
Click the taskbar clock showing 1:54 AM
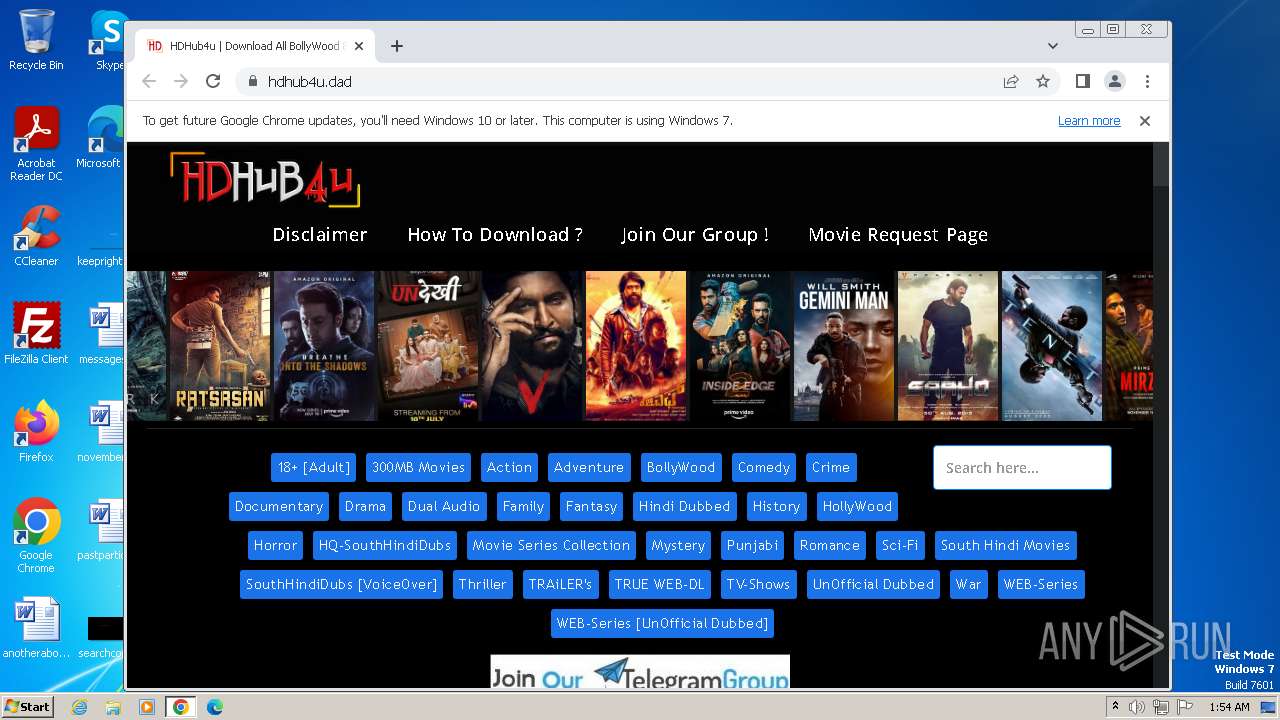point(1229,707)
